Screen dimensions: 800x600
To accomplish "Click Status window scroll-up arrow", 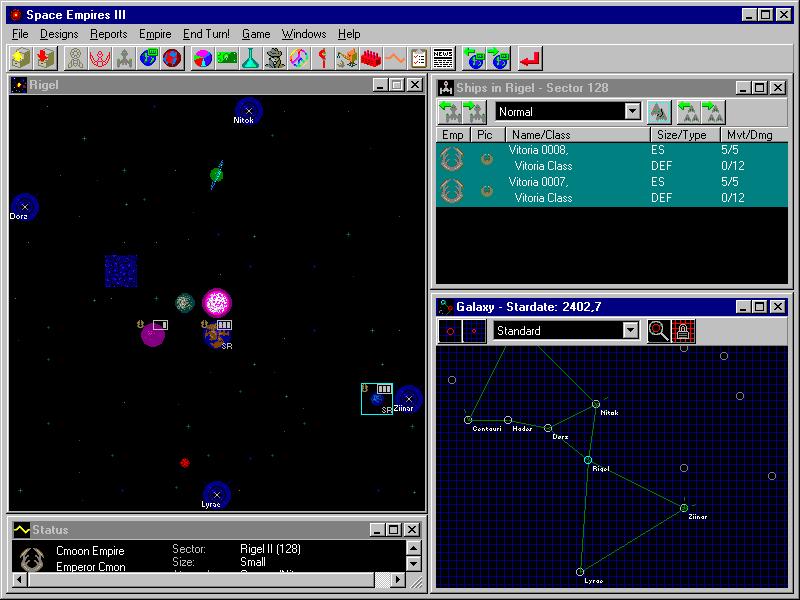I will pyautogui.click(x=413, y=548).
